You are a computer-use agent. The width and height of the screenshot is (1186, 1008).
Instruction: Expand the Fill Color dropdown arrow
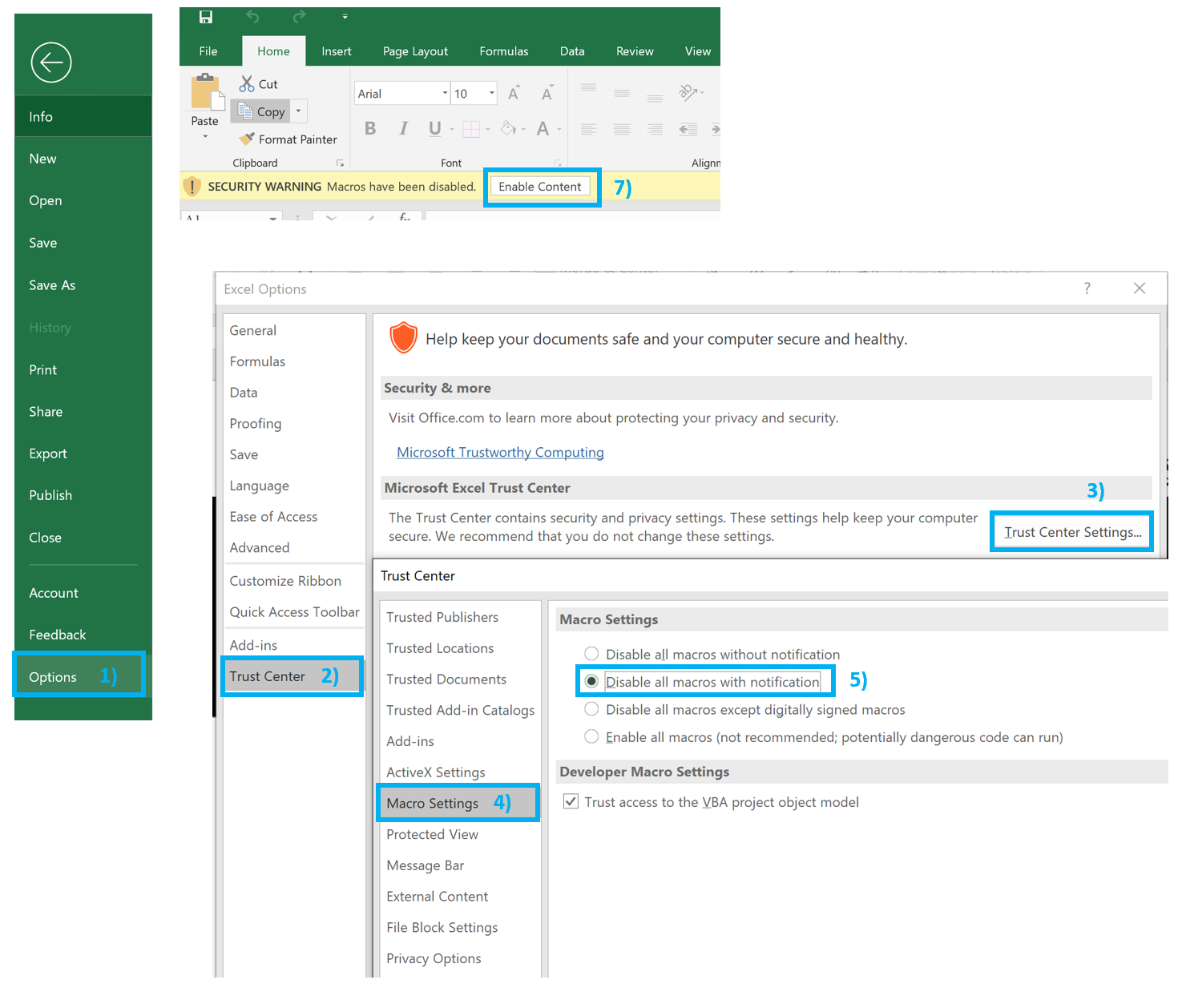coord(523,129)
